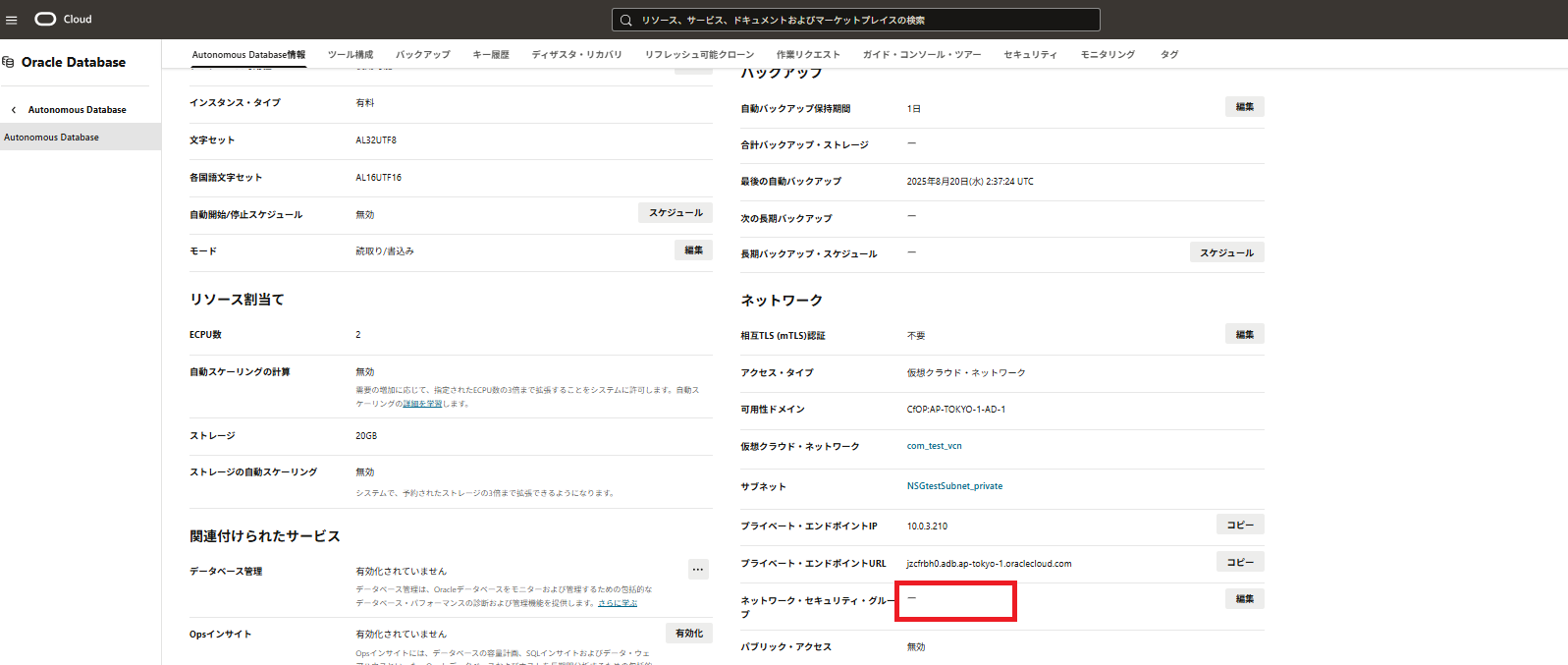Open the hamburger navigation menu
This screenshot has width=1568, height=665.
tap(12, 20)
